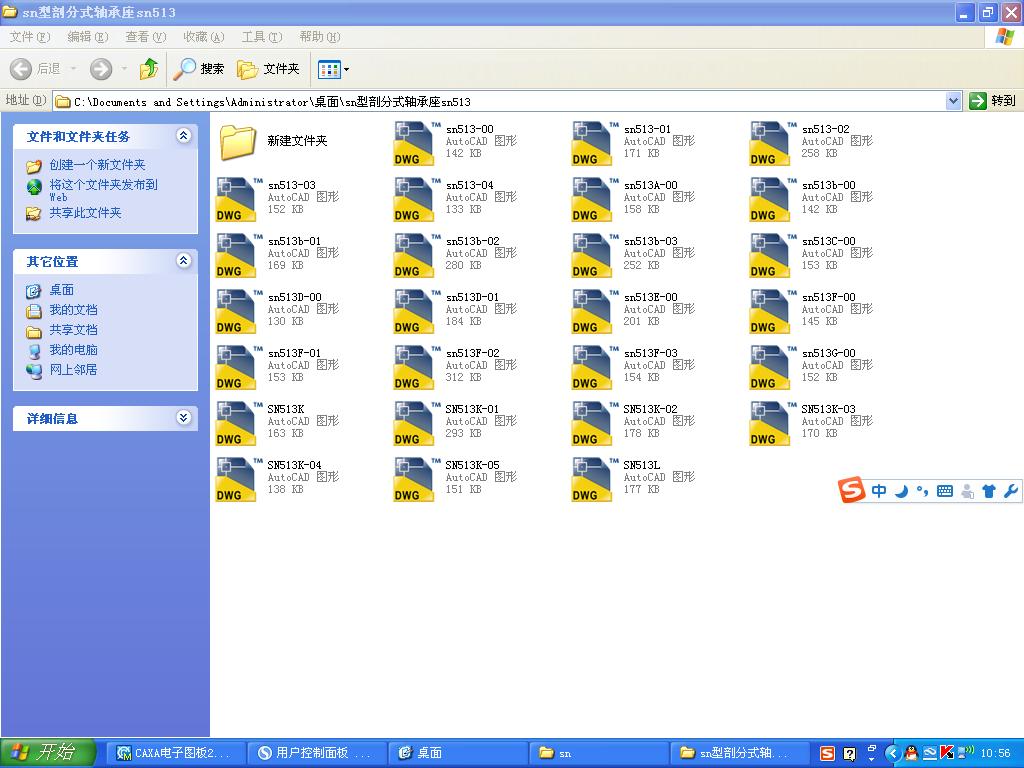Open the 文件 (File) menu
The image size is (1024, 768).
click(29, 37)
